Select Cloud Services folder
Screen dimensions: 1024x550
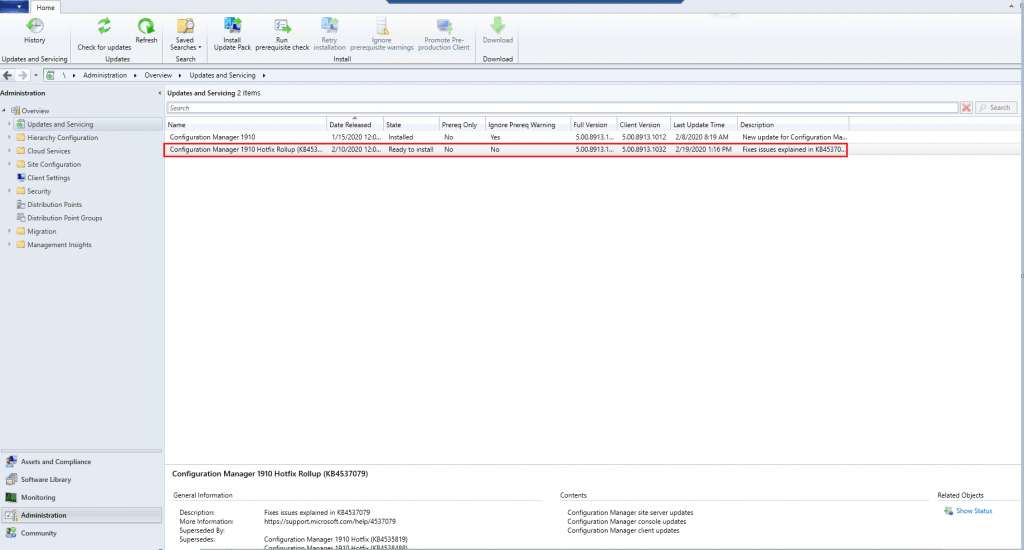click(48, 151)
